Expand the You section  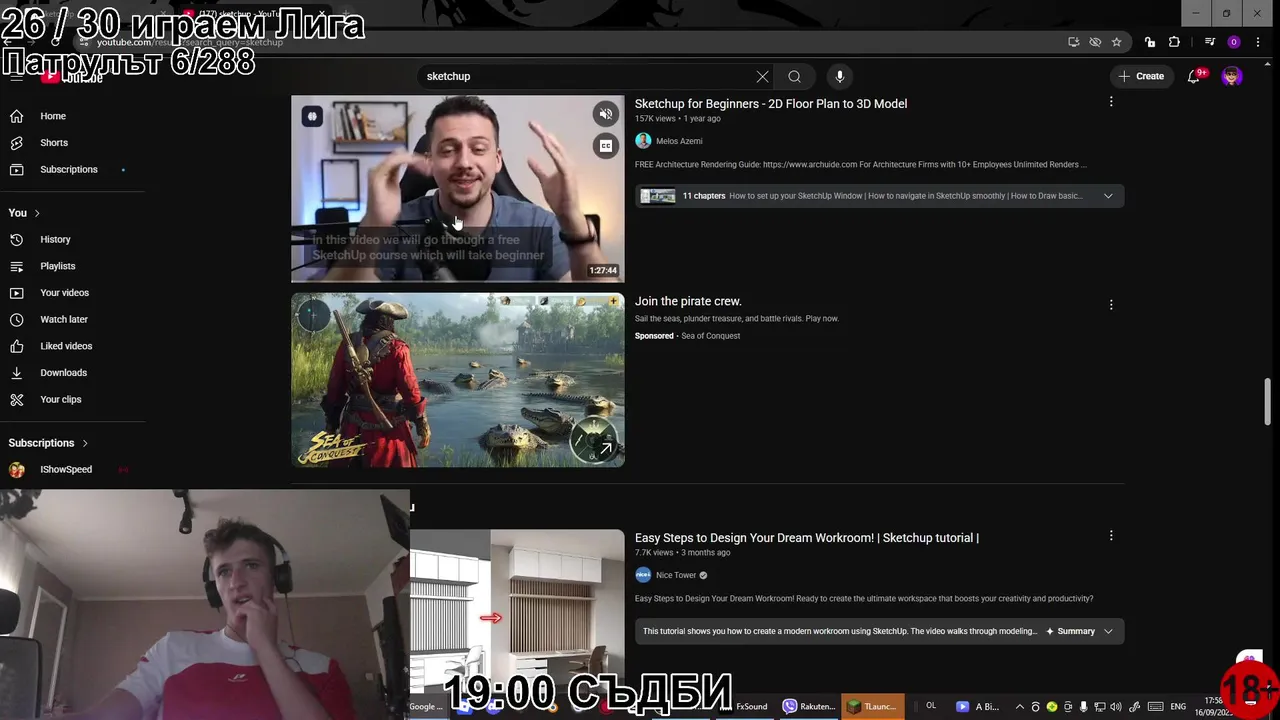click(24, 213)
